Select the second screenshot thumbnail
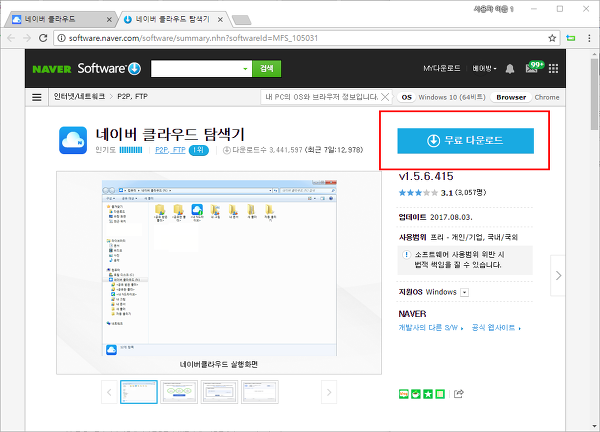 pyautogui.click(x=179, y=392)
